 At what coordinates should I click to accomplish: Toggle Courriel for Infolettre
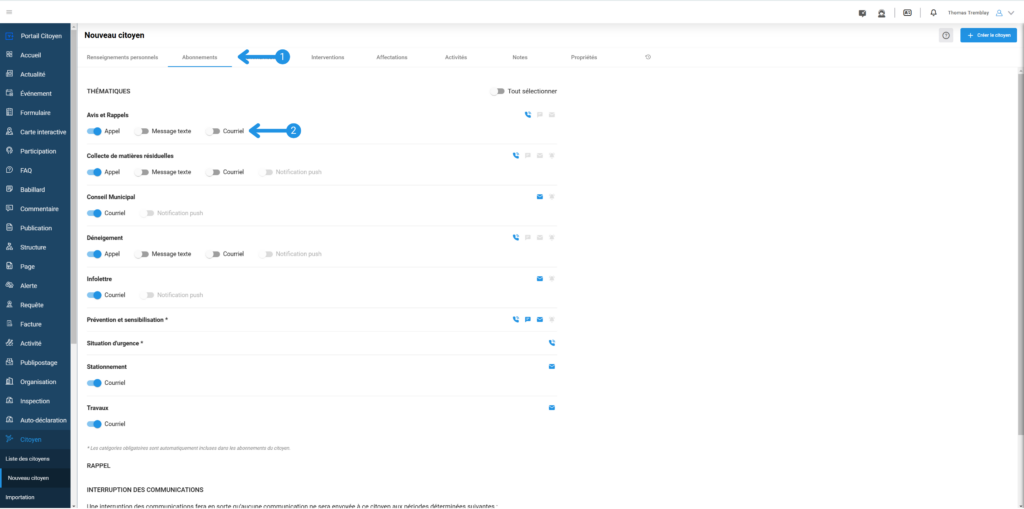point(95,295)
